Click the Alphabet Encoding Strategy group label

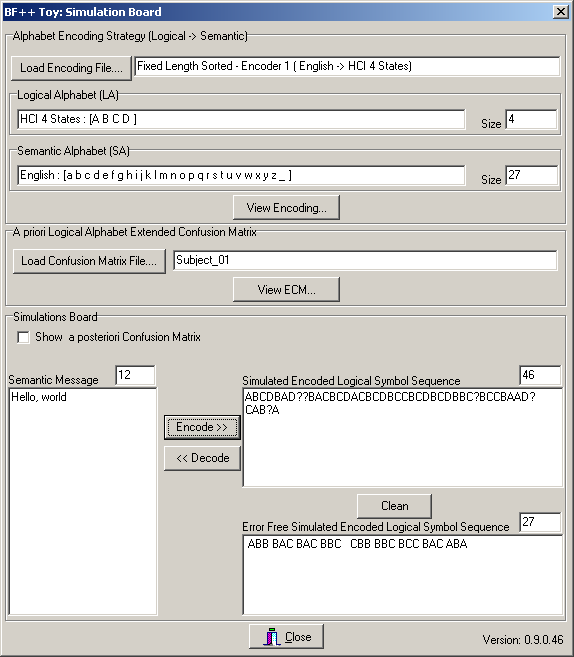coord(130,36)
